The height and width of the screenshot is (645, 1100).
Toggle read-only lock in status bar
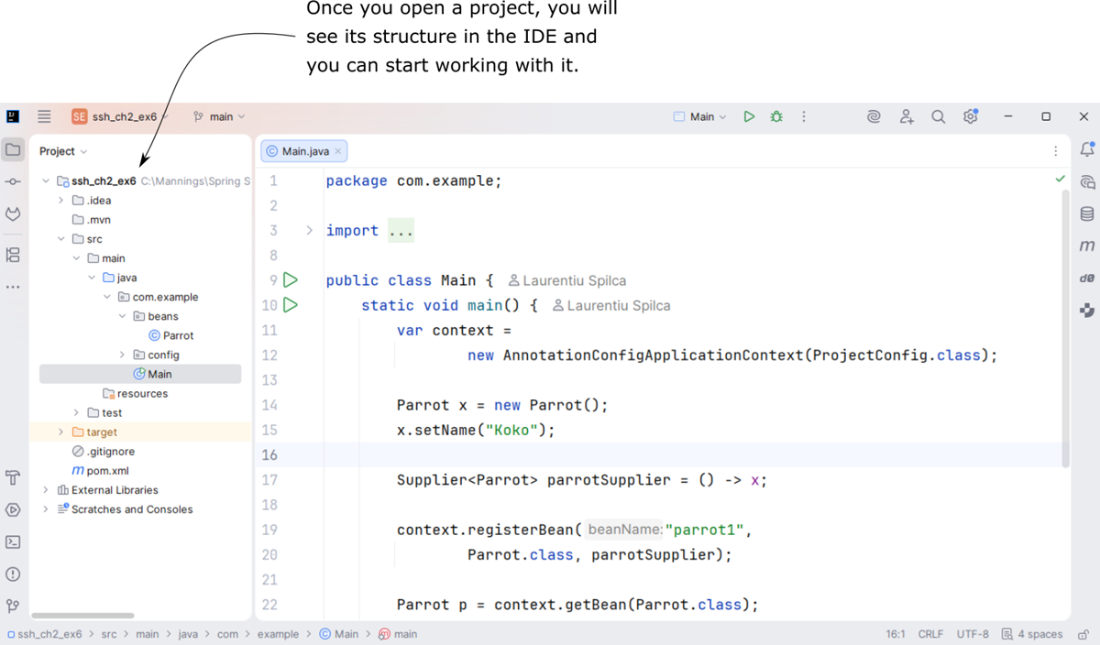[x=1084, y=634]
